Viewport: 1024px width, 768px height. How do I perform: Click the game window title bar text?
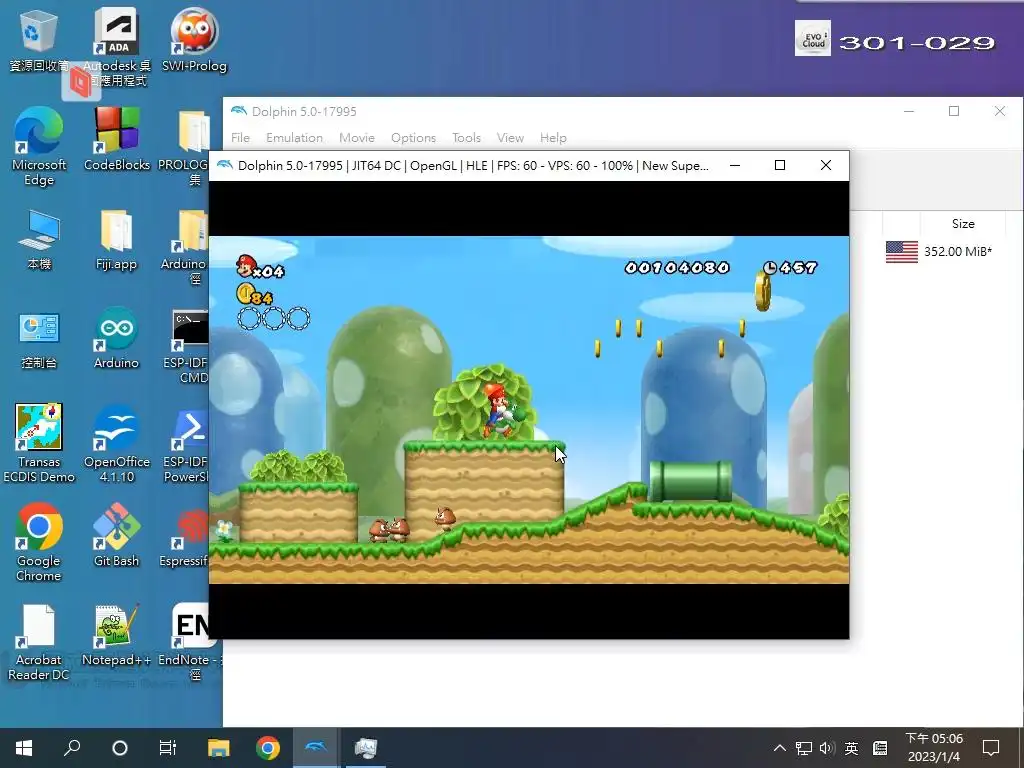point(473,166)
